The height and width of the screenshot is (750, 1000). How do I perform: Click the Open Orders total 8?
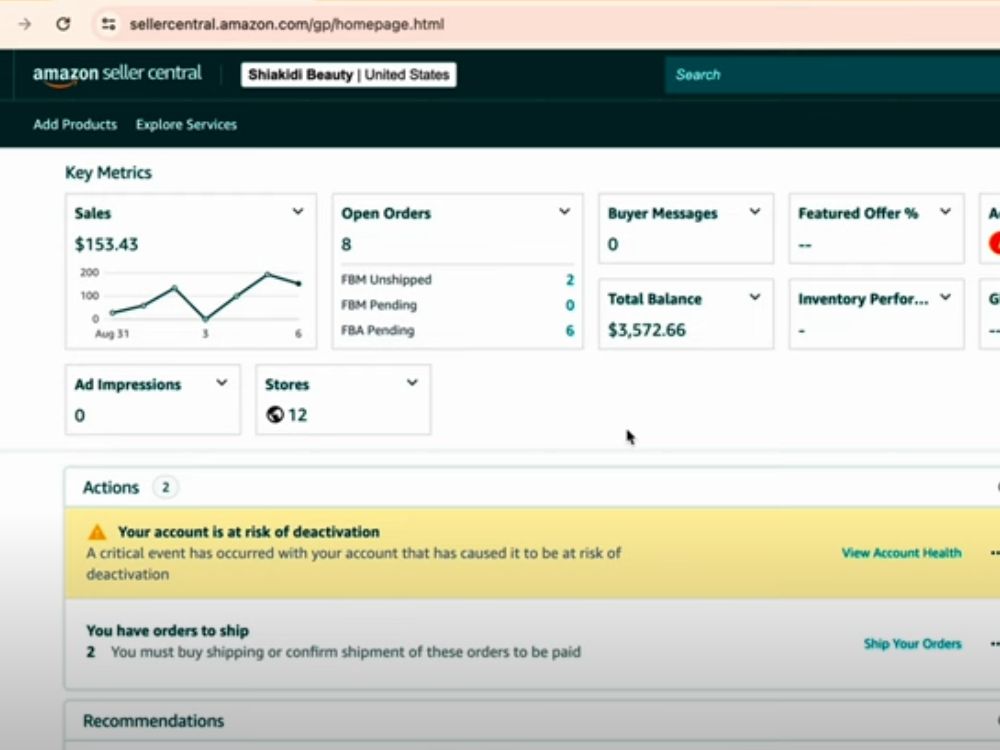coord(346,244)
